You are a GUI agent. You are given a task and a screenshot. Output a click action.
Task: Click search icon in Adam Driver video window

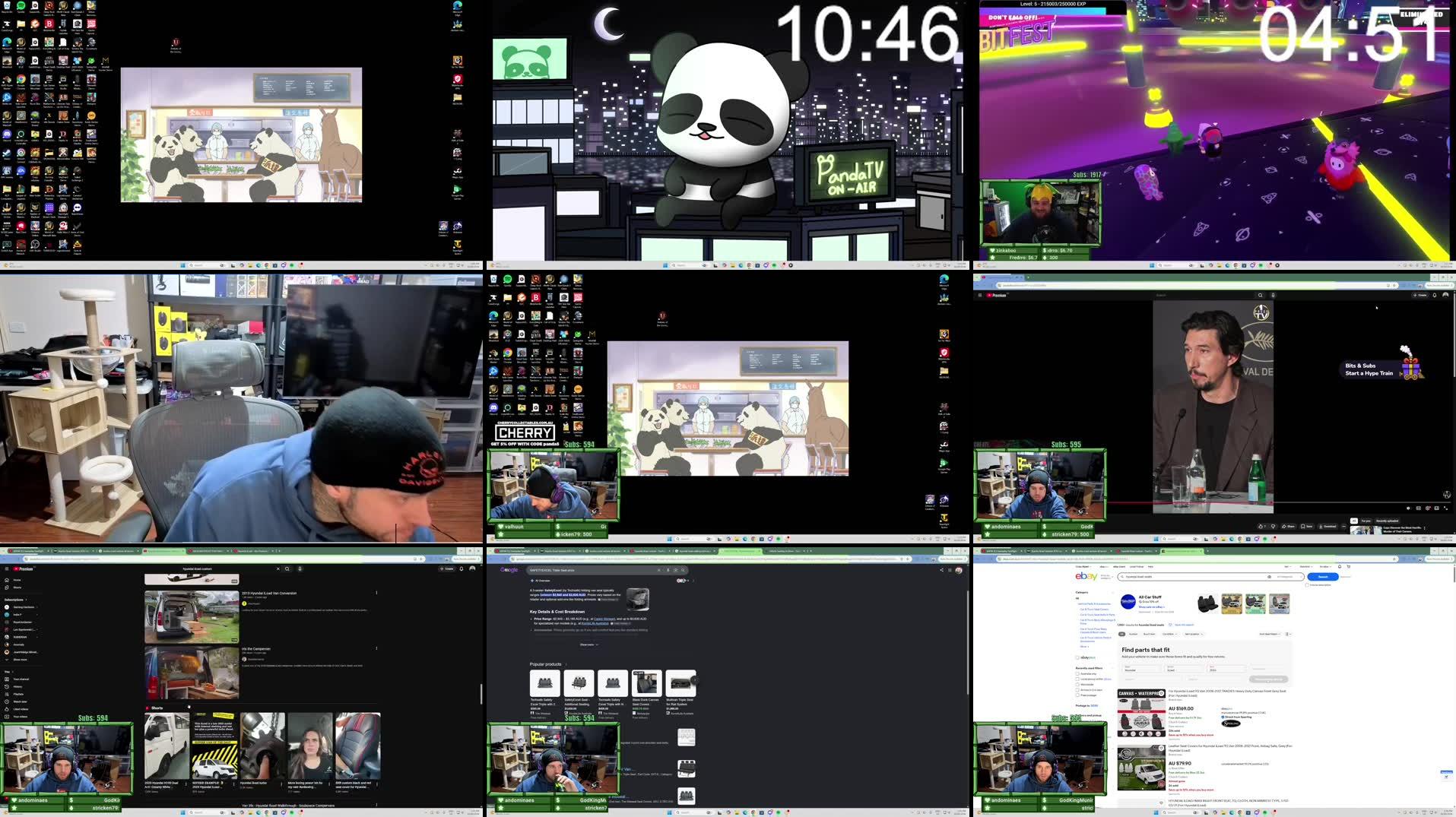click(x=1260, y=295)
